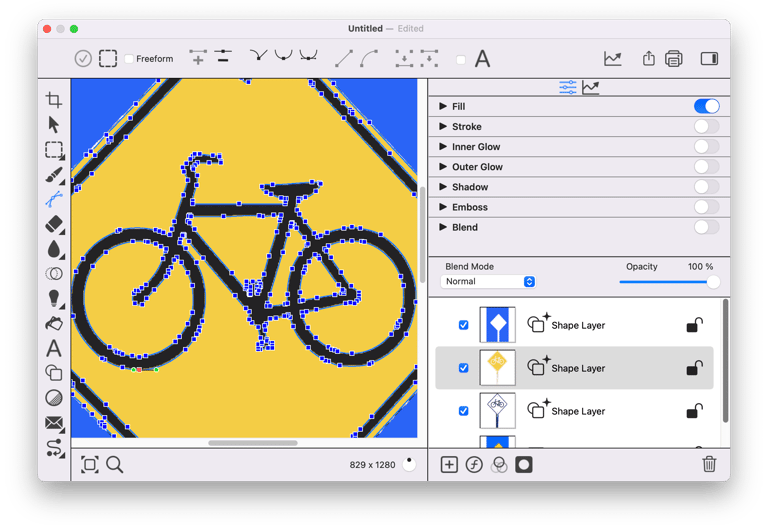Select the bicycle outline layer thumbnail
The width and height of the screenshot is (768, 525).
(497, 410)
